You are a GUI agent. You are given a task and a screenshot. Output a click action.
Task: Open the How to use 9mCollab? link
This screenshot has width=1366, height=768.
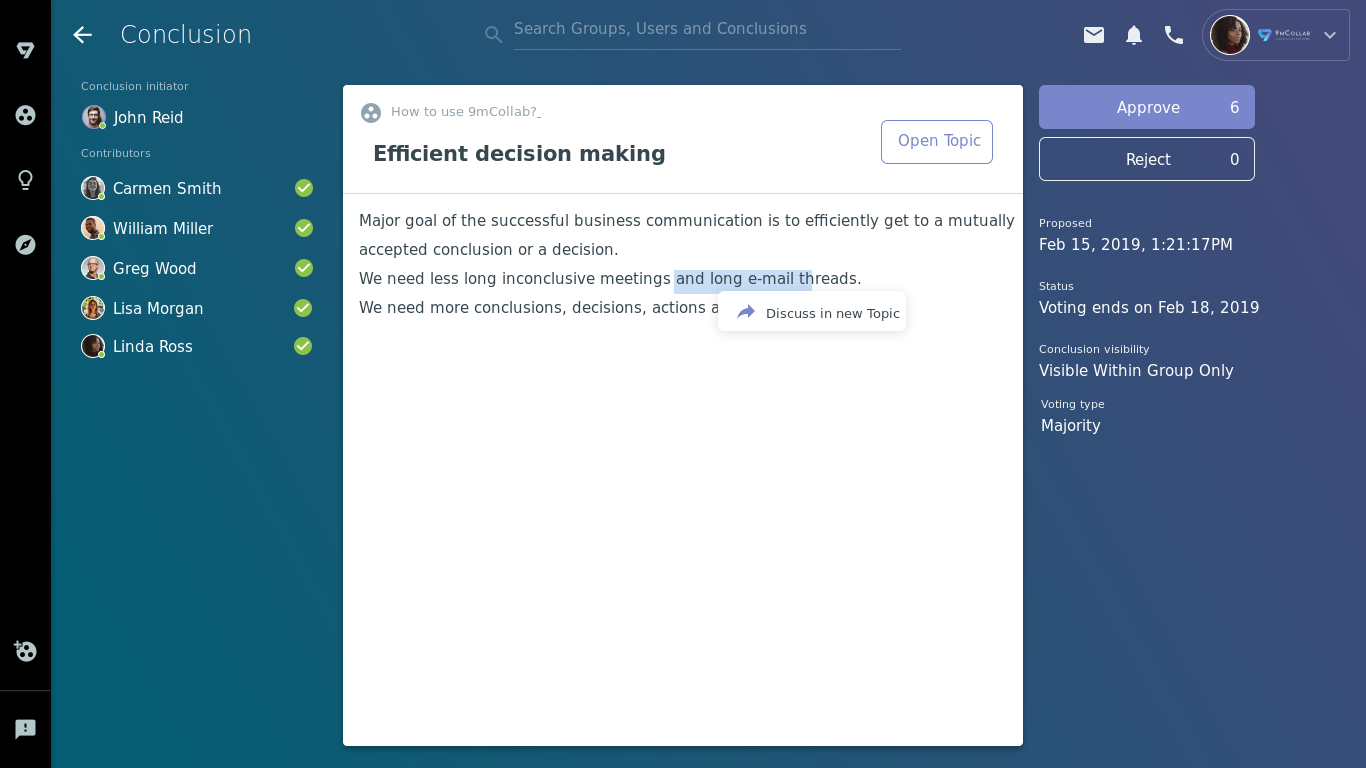464,112
